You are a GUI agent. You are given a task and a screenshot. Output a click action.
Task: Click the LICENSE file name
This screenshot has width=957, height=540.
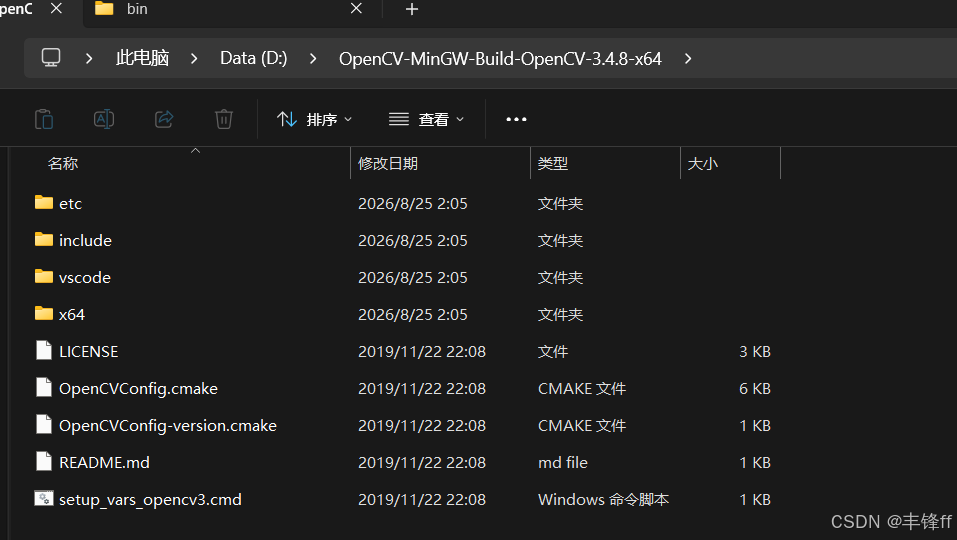[88, 351]
